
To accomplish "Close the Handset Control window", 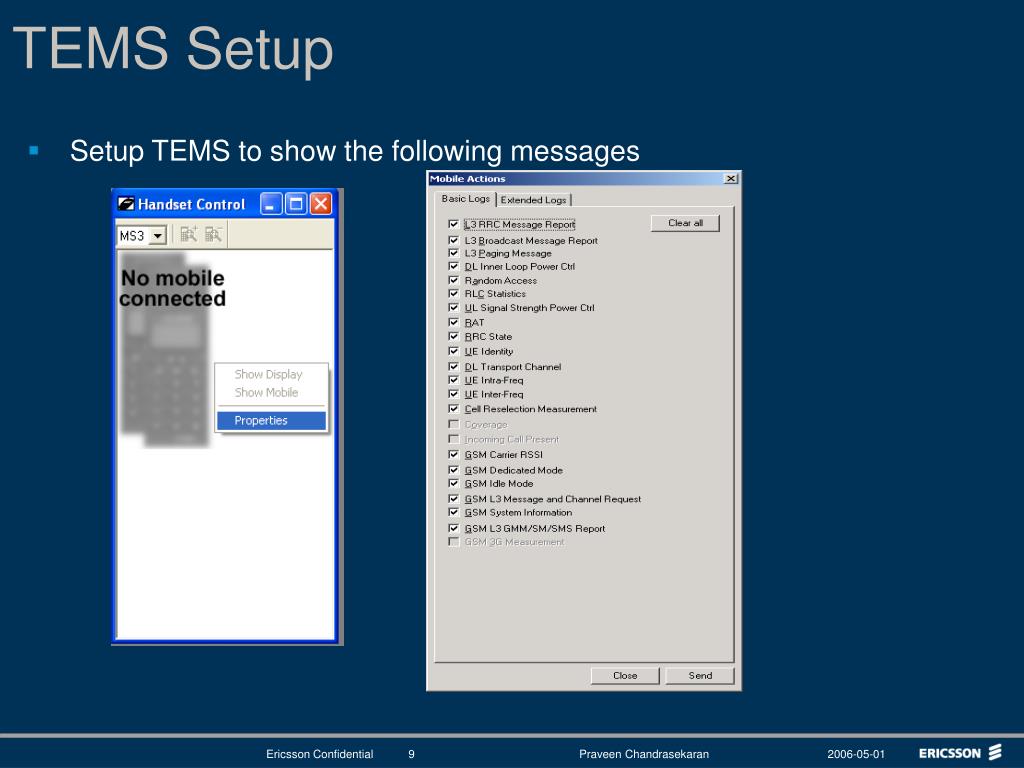I will 321,204.
